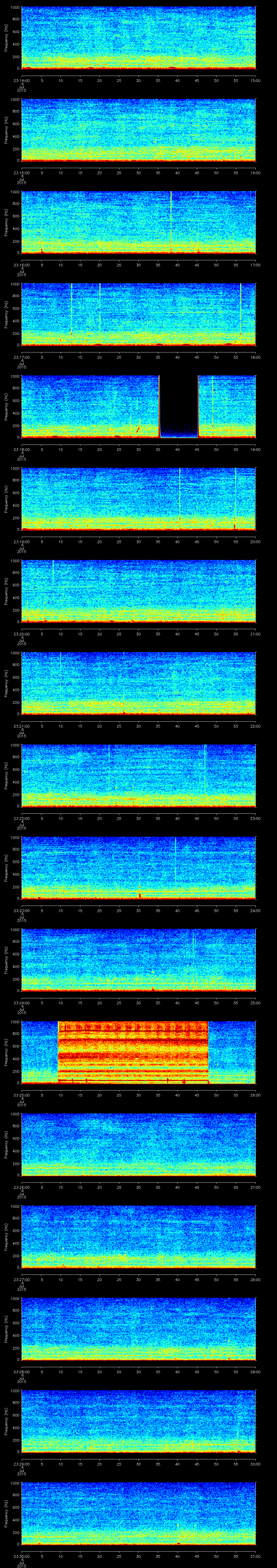Click the 23:27:00 start time label
This screenshot has width=277, height=1568.
coord(21,1279)
